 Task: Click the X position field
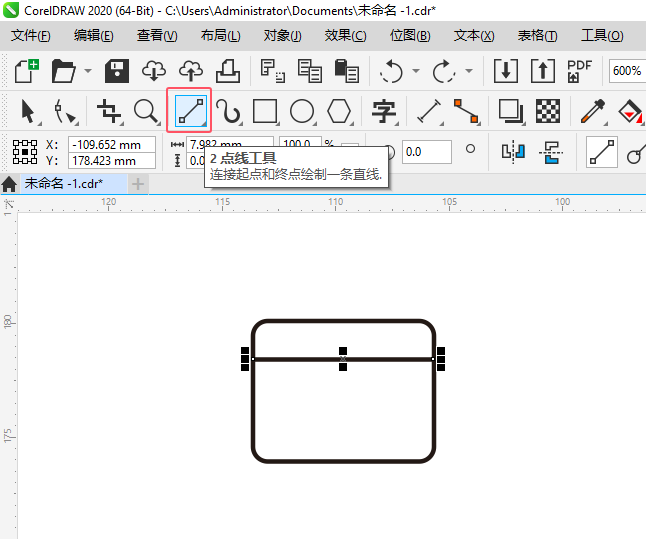pyautogui.click(x=112, y=145)
